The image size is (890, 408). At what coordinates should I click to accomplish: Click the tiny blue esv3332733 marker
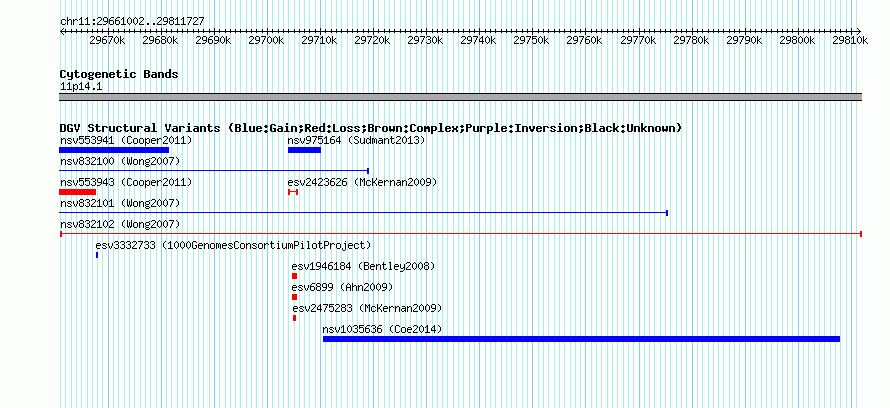pos(96,255)
